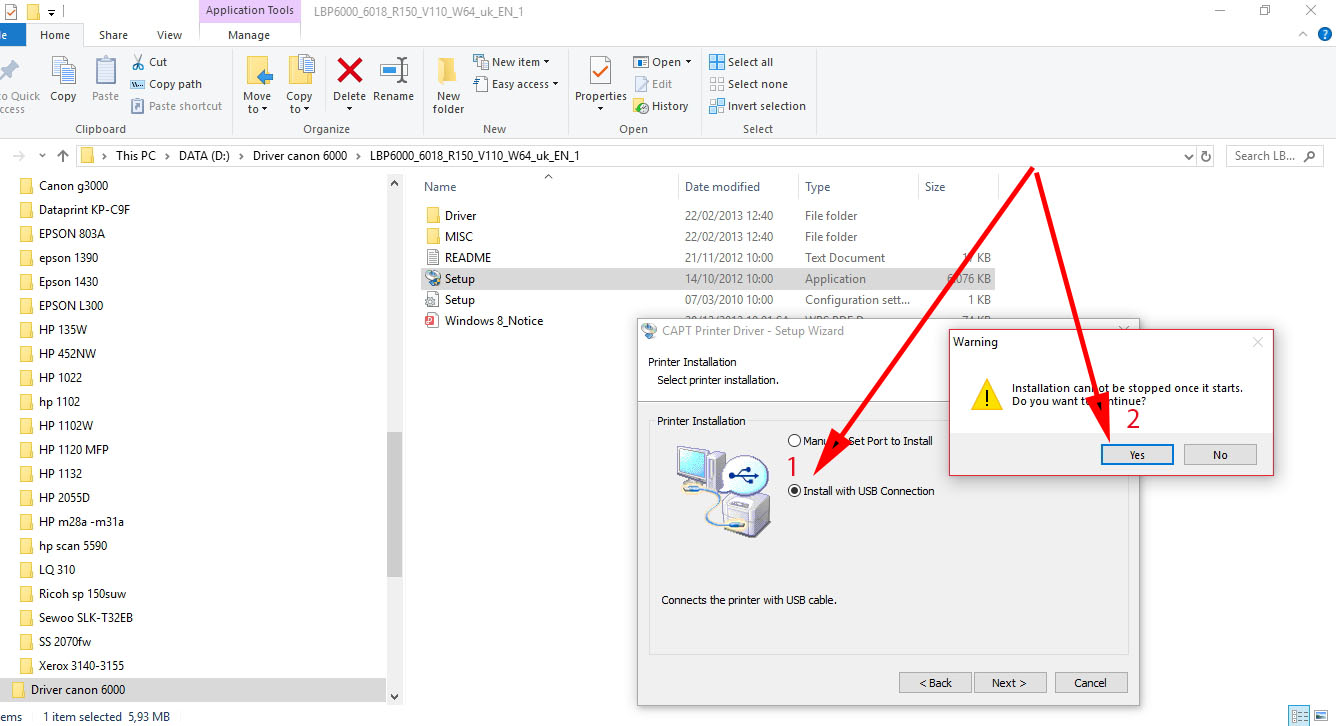Click Select all in ribbon
This screenshot has height=726, width=1336.
pyautogui.click(x=741, y=62)
